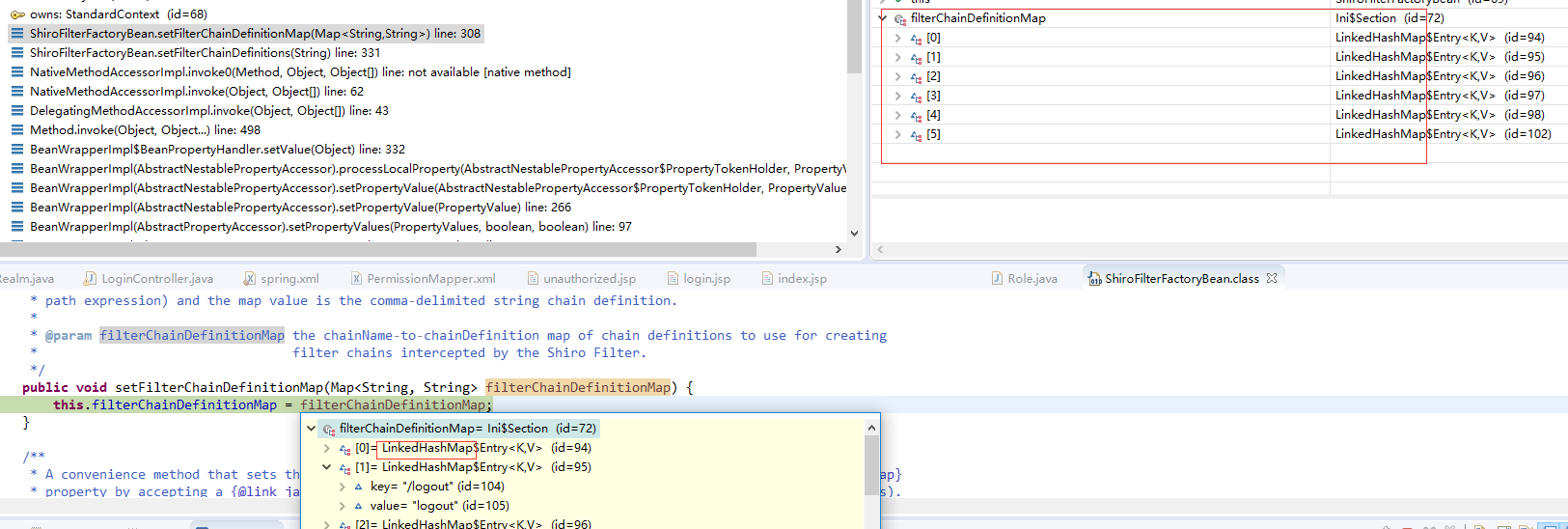Switch to PermissionMapper.xml editor tab
The image size is (1568, 529).
pos(423,279)
